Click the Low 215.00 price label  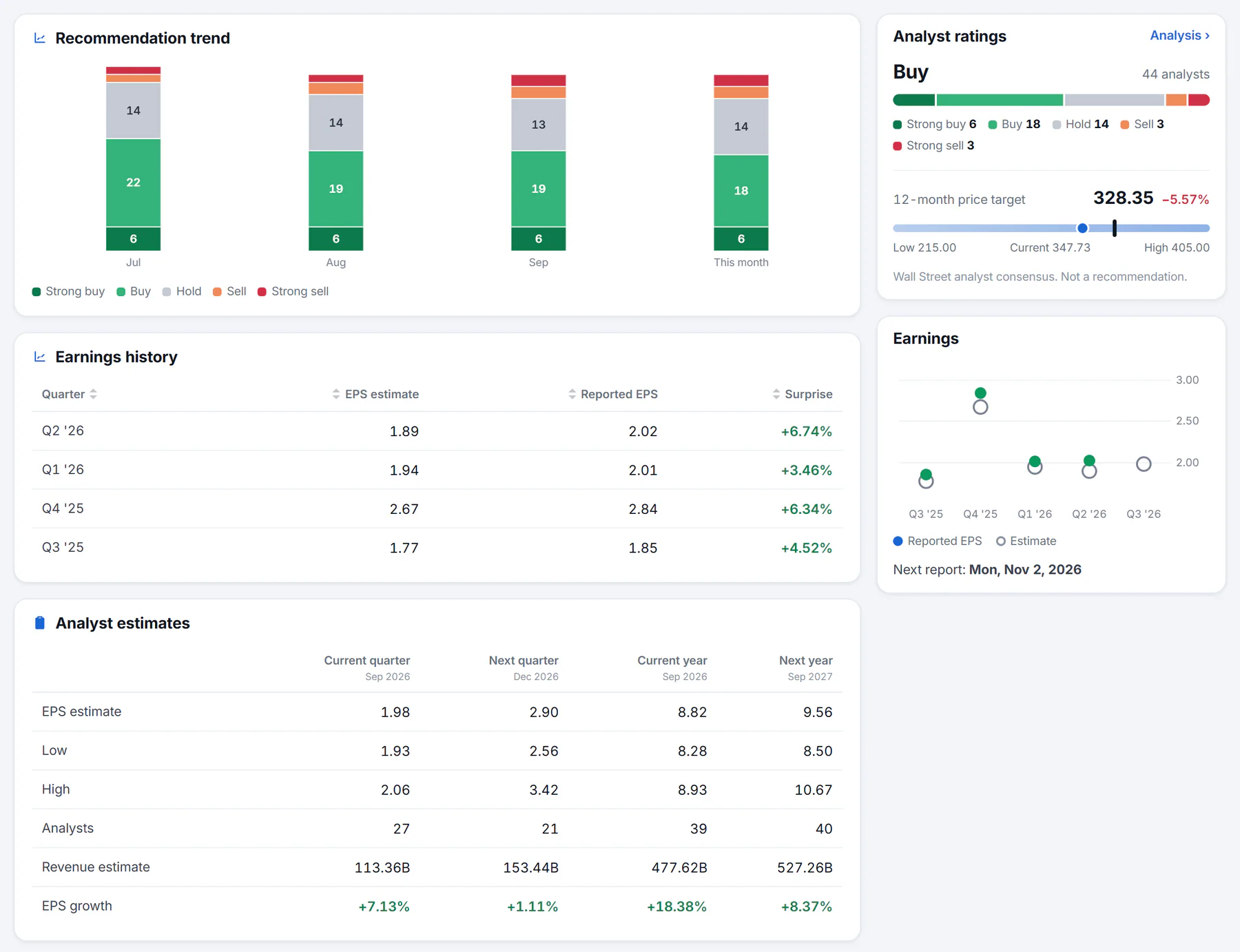point(924,248)
